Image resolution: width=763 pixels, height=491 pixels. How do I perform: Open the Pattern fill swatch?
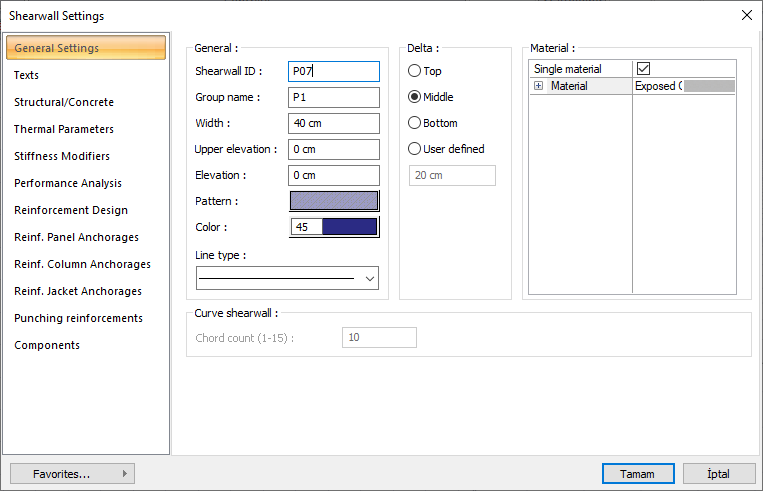(x=334, y=201)
